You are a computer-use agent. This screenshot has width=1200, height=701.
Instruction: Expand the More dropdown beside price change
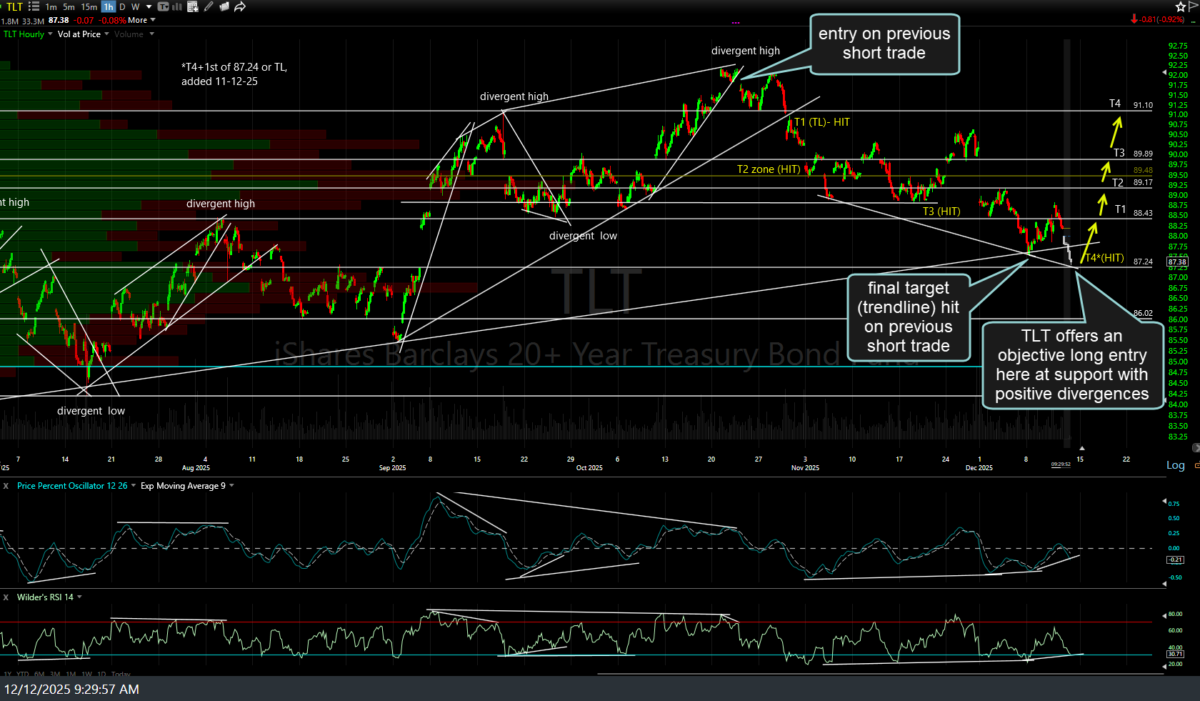[141, 20]
